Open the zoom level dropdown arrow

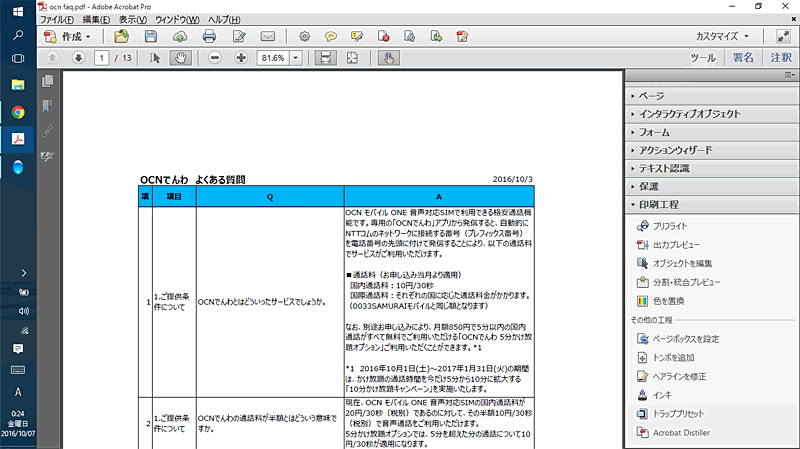pyautogui.click(x=296, y=58)
